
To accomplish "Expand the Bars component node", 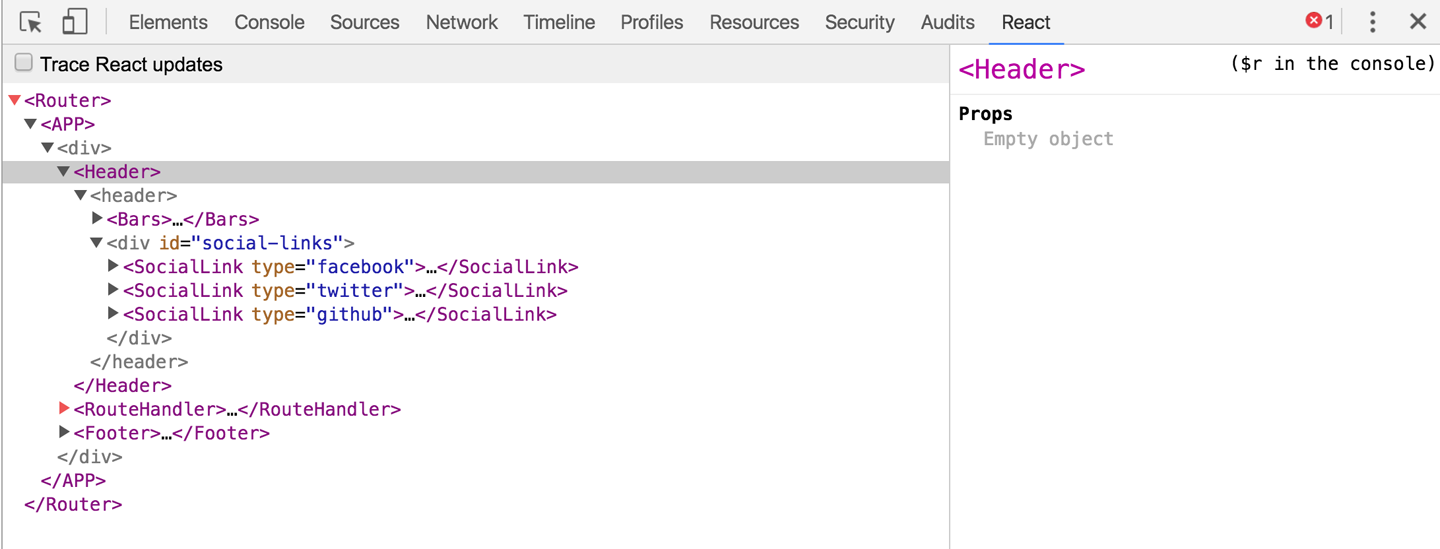I will (x=97, y=219).
